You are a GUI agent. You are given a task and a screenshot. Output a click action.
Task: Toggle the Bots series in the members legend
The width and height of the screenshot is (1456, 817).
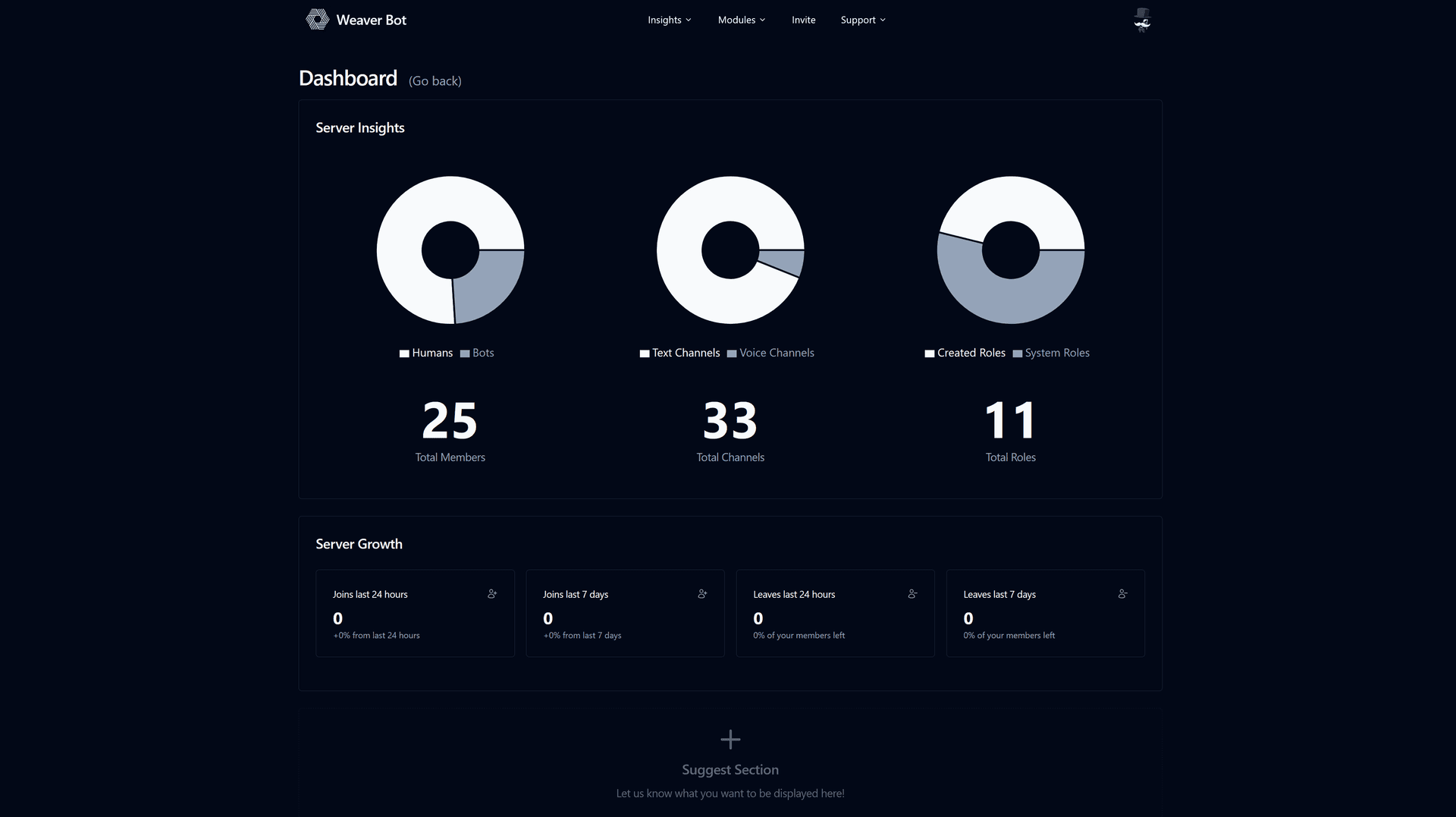click(476, 353)
